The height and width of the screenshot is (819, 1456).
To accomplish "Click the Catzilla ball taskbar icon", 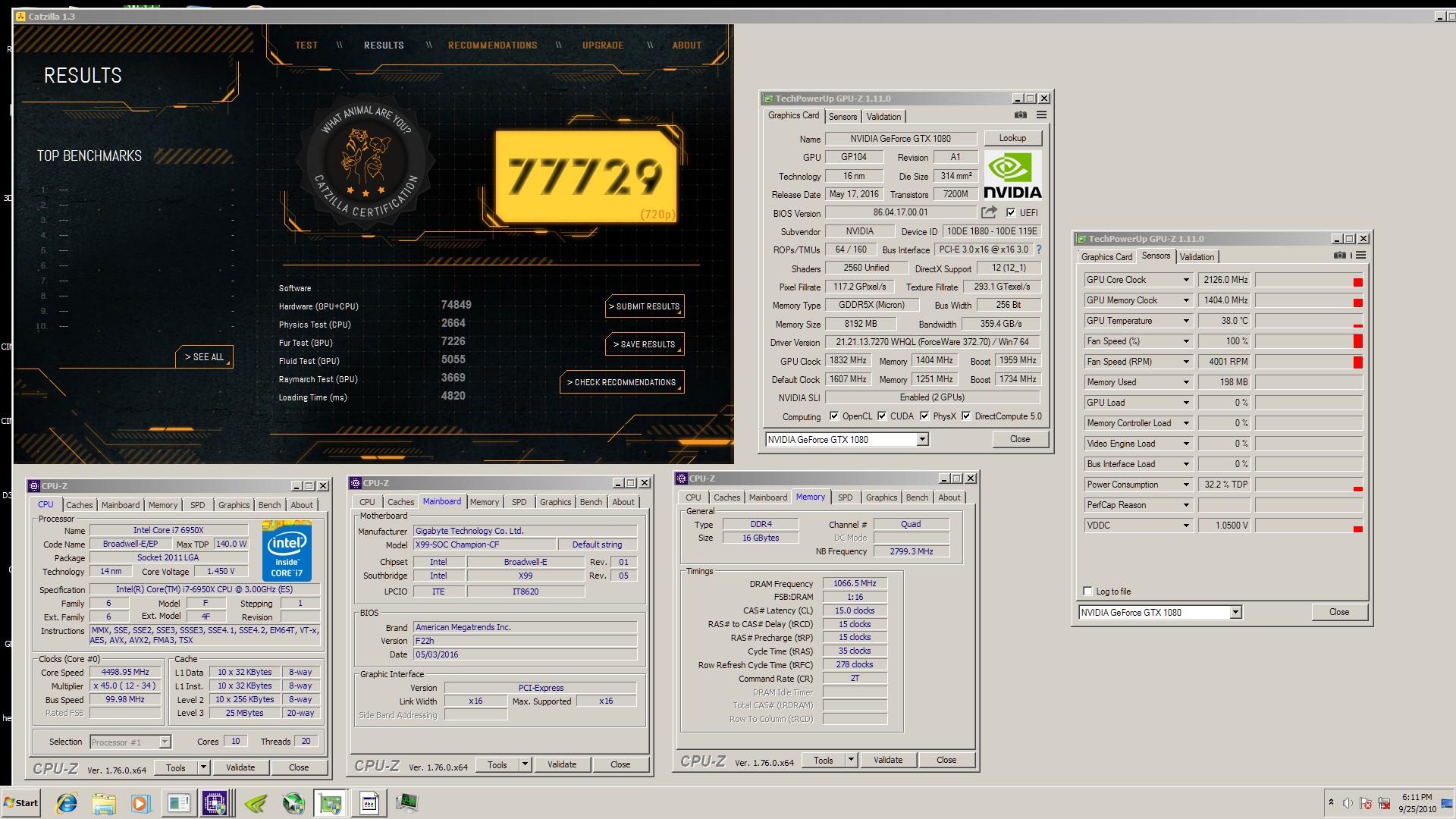I will pos(293,803).
